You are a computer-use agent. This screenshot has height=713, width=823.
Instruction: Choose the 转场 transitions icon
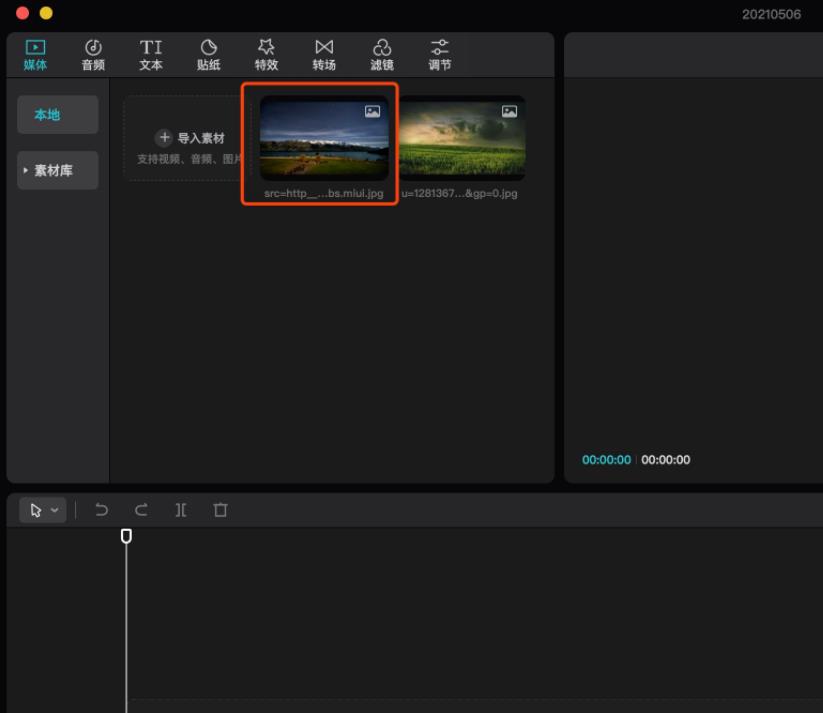324,55
